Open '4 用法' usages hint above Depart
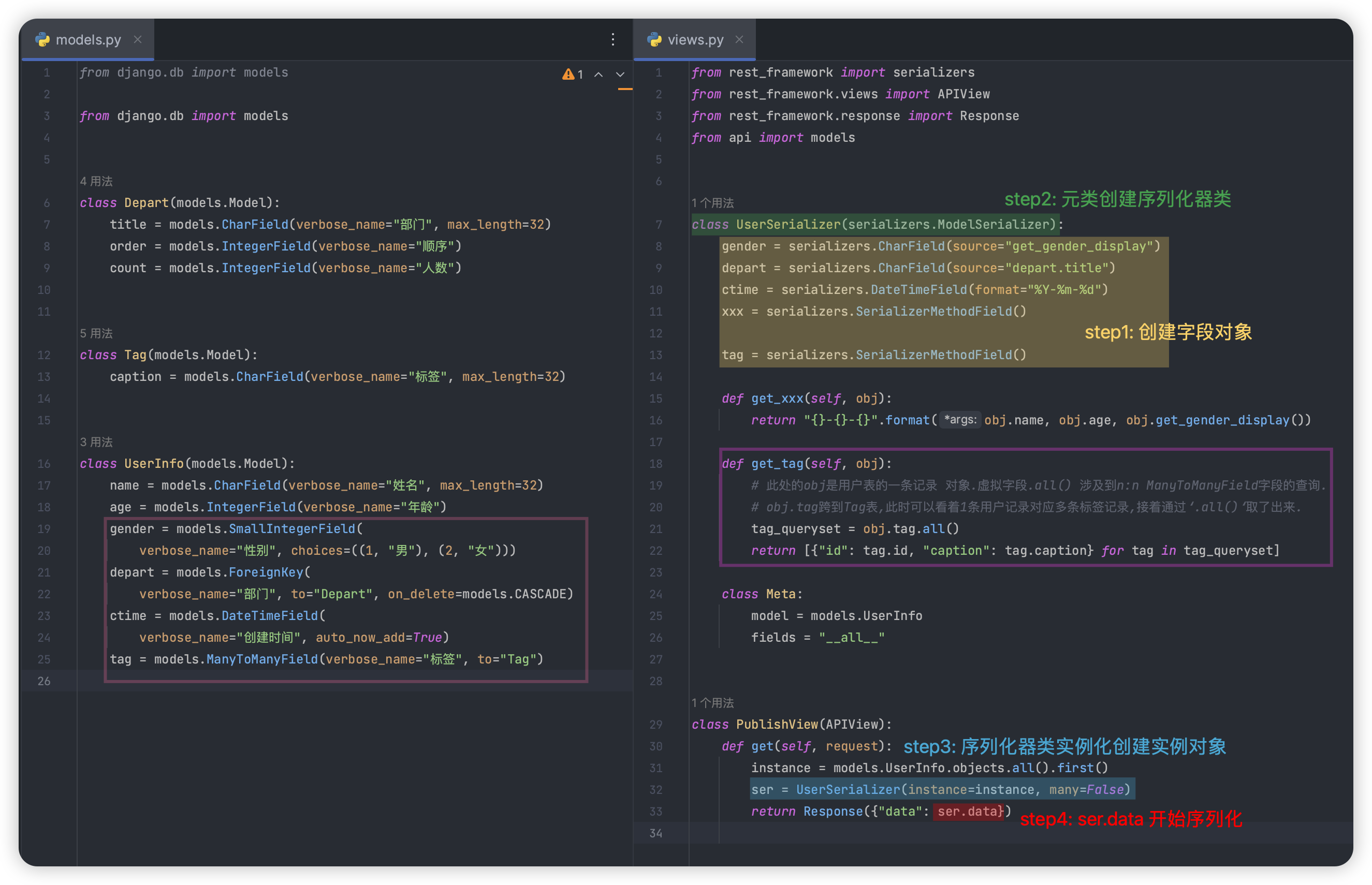The height and width of the screenshot is (885, 1372). [96, 181]
